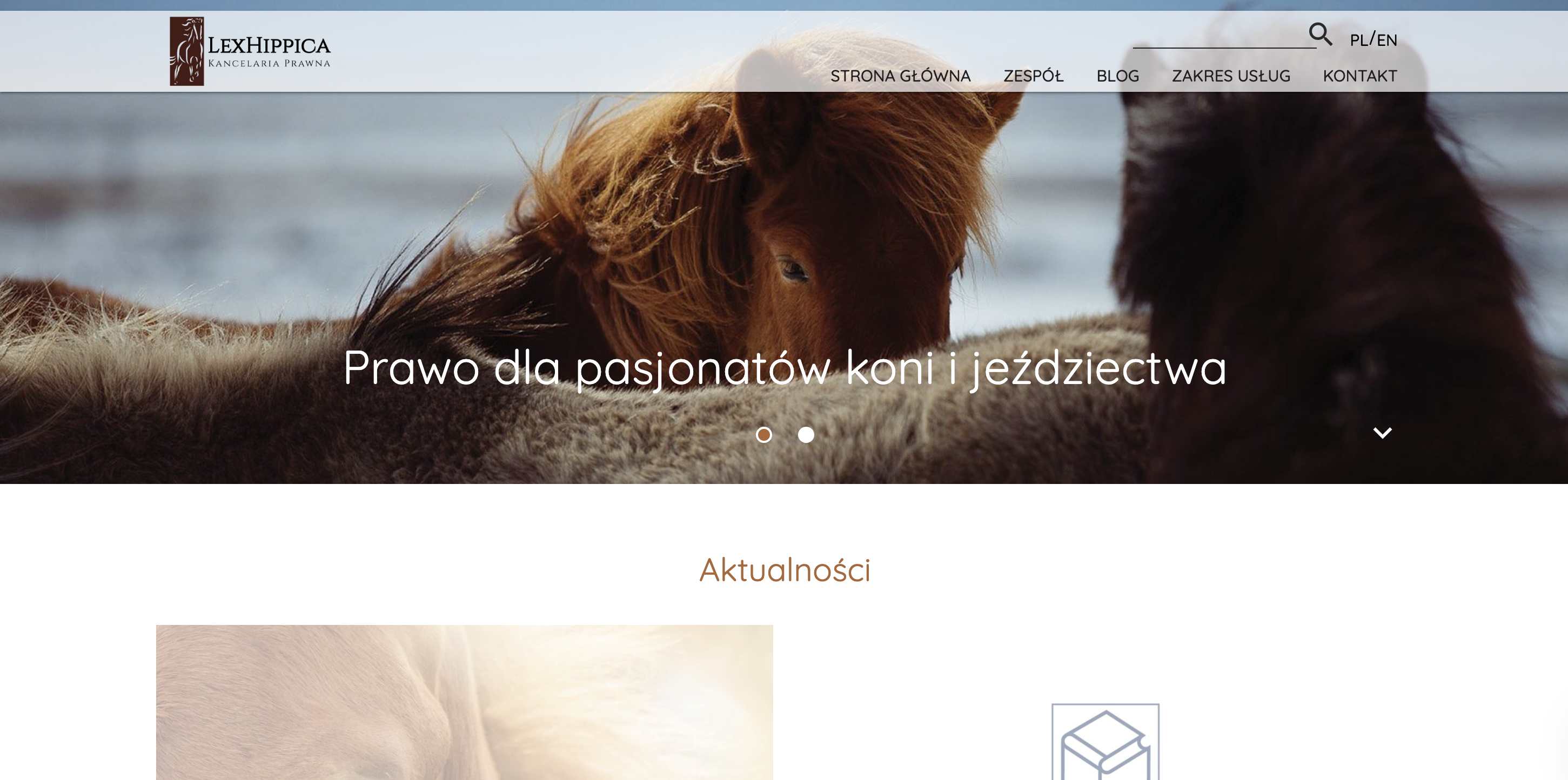This screenshot has height=780, width=1568.
Task: Click the magnifying glass search icon
Action: point(1320,34)
